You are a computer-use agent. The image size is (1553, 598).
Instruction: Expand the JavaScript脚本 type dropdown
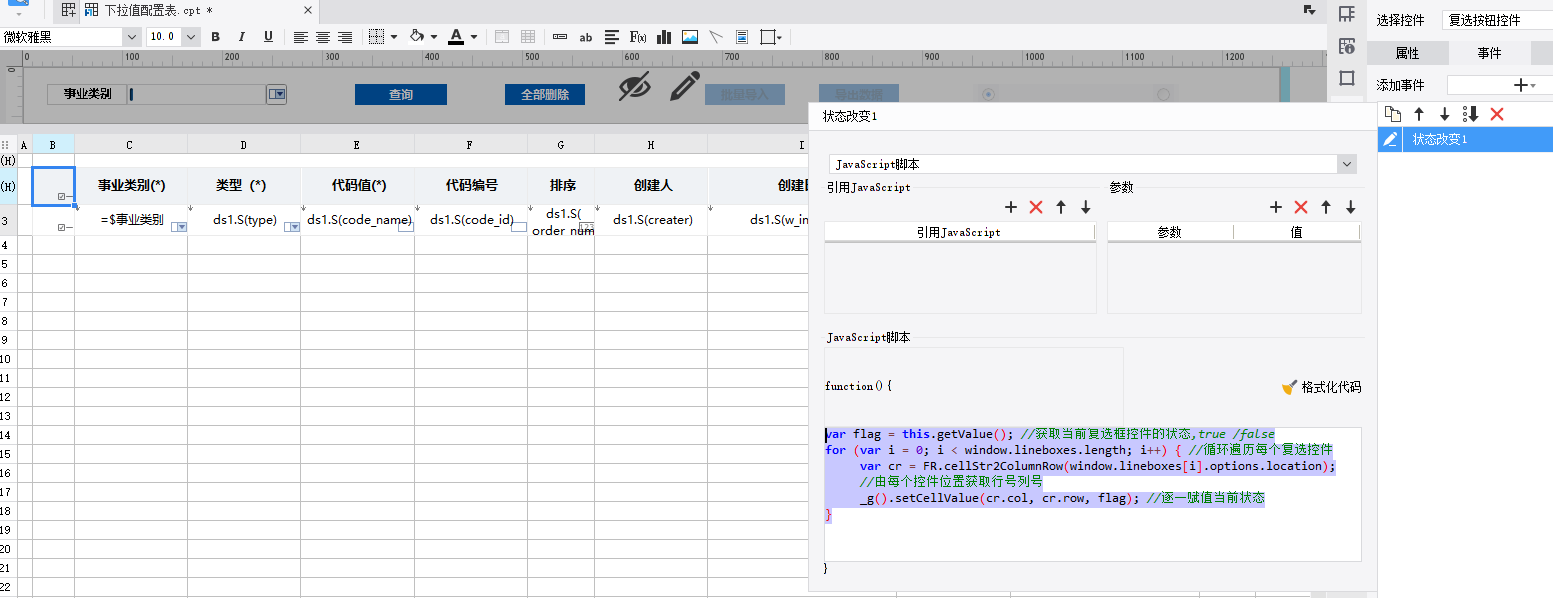1093,164
